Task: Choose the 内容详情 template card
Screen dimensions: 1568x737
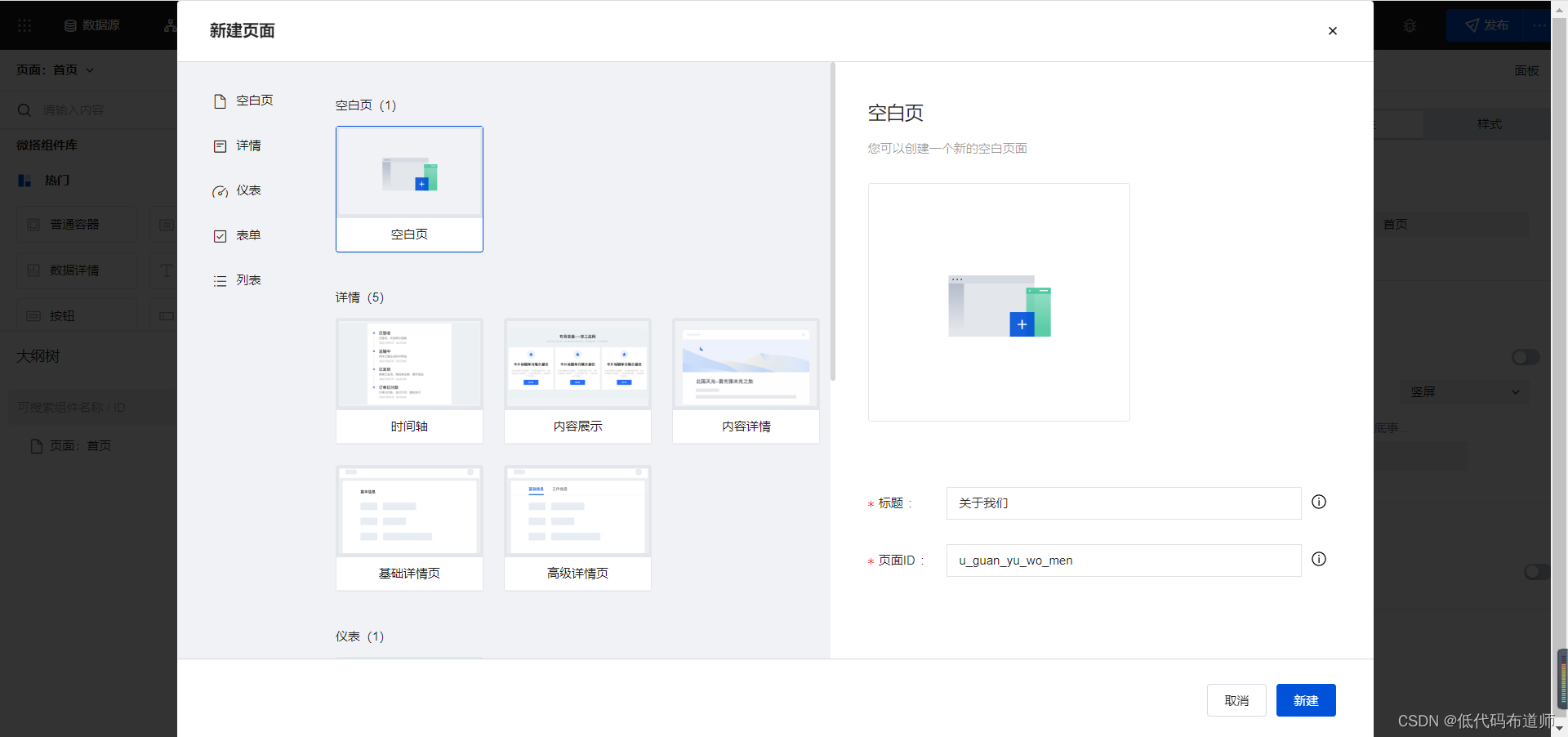Action: click(746, 381)
